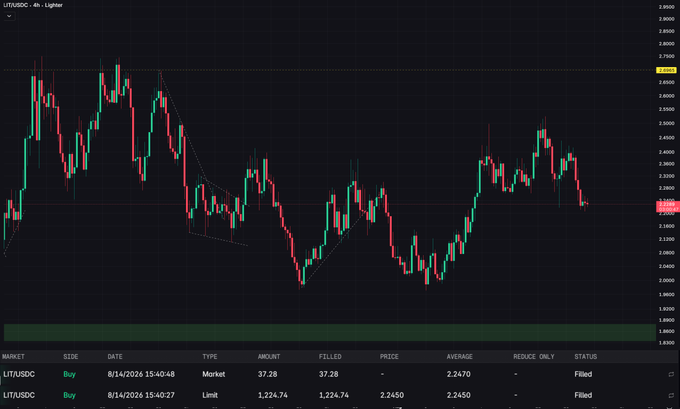Click the PRICE column header

click(x=389, y=357)
